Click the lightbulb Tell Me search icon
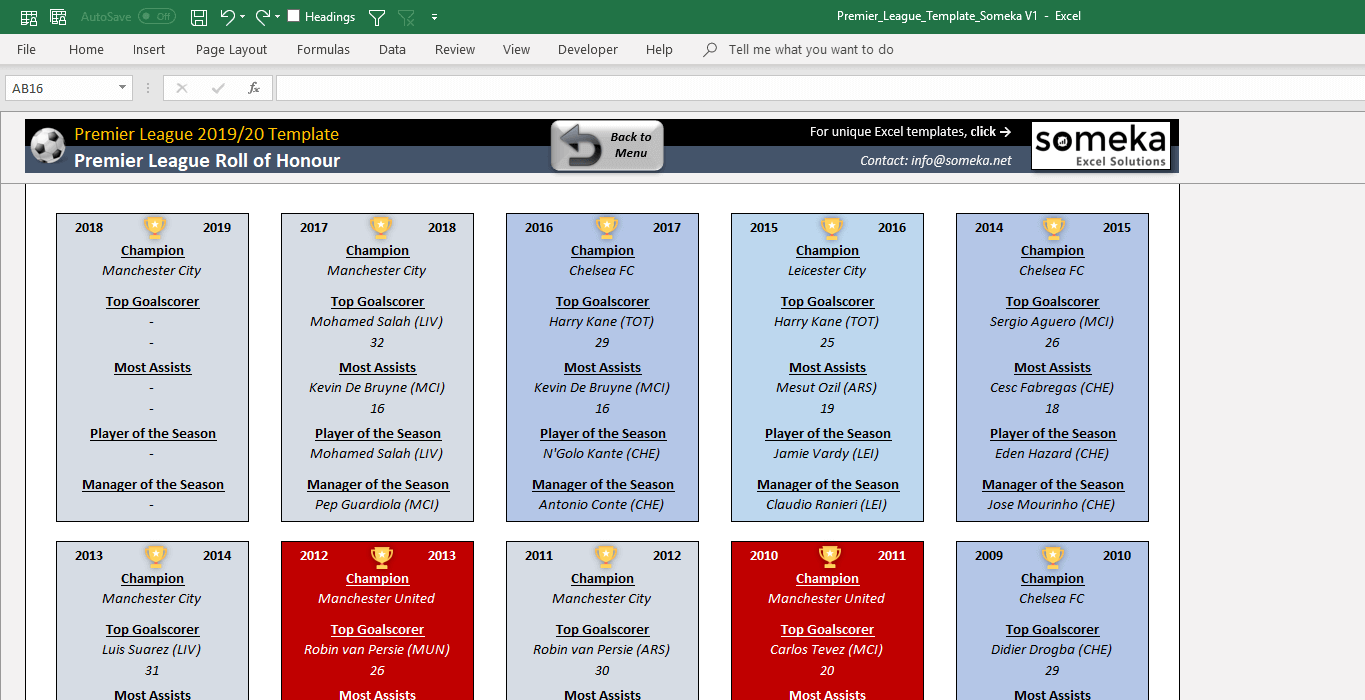This screenshot has width=1365, height=700. (711, 50)
